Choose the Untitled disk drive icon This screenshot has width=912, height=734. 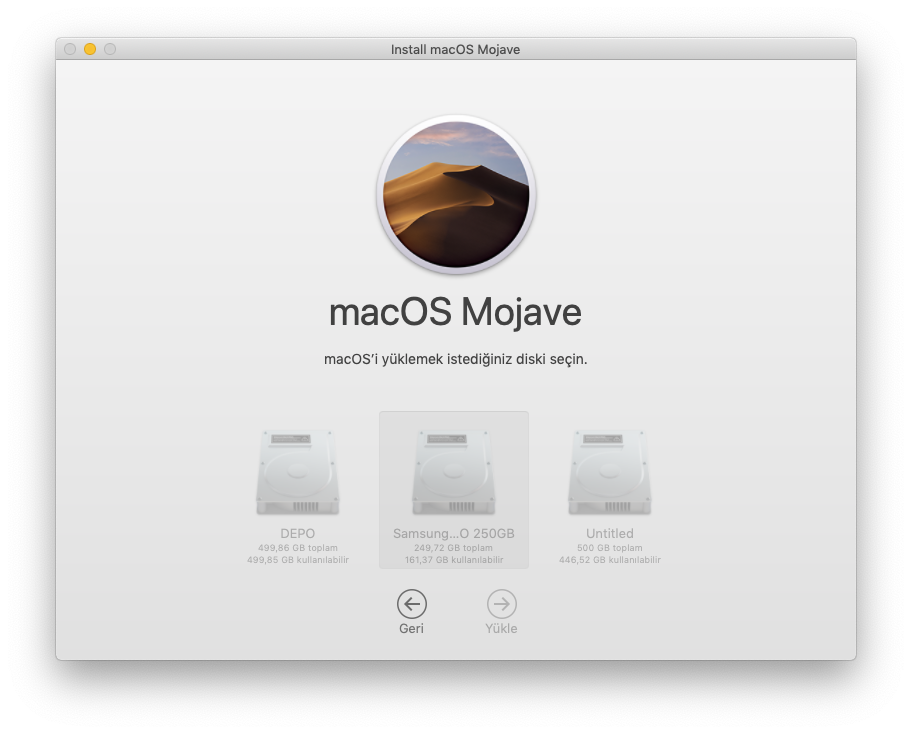click(x=610, y=473)
